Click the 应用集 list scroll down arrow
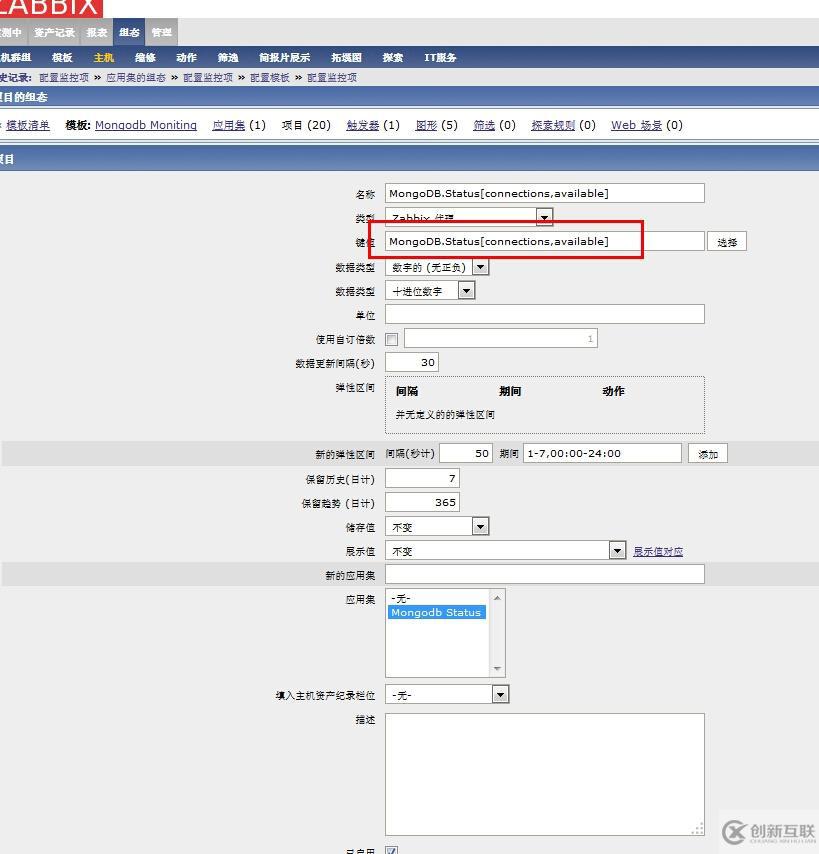 tap(497, 668)
